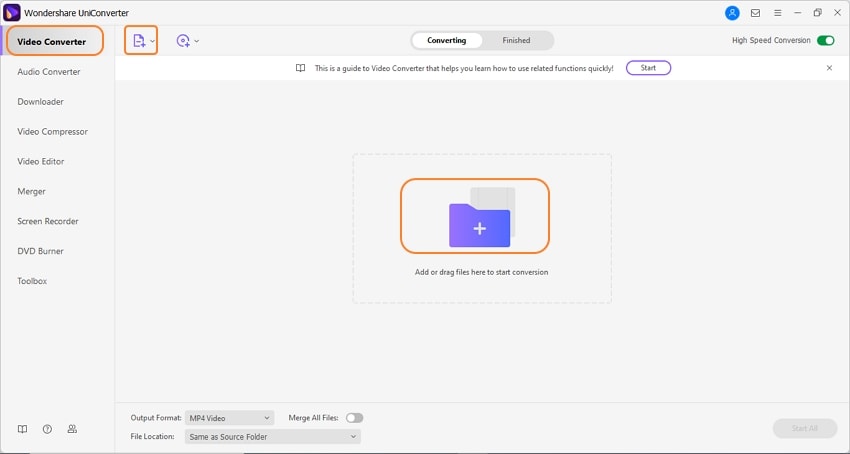
Task: Open the user account avatar icon
Action: coord(732,13)
